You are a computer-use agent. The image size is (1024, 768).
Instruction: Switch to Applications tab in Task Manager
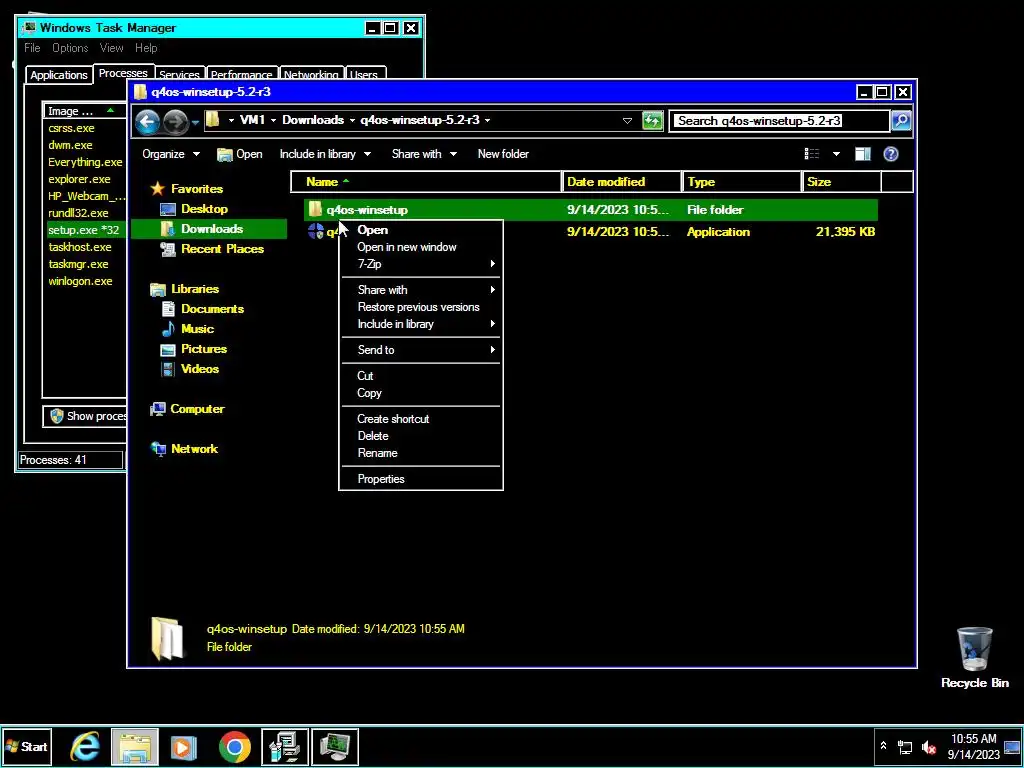pyautogui.click(x=59, y=74)
